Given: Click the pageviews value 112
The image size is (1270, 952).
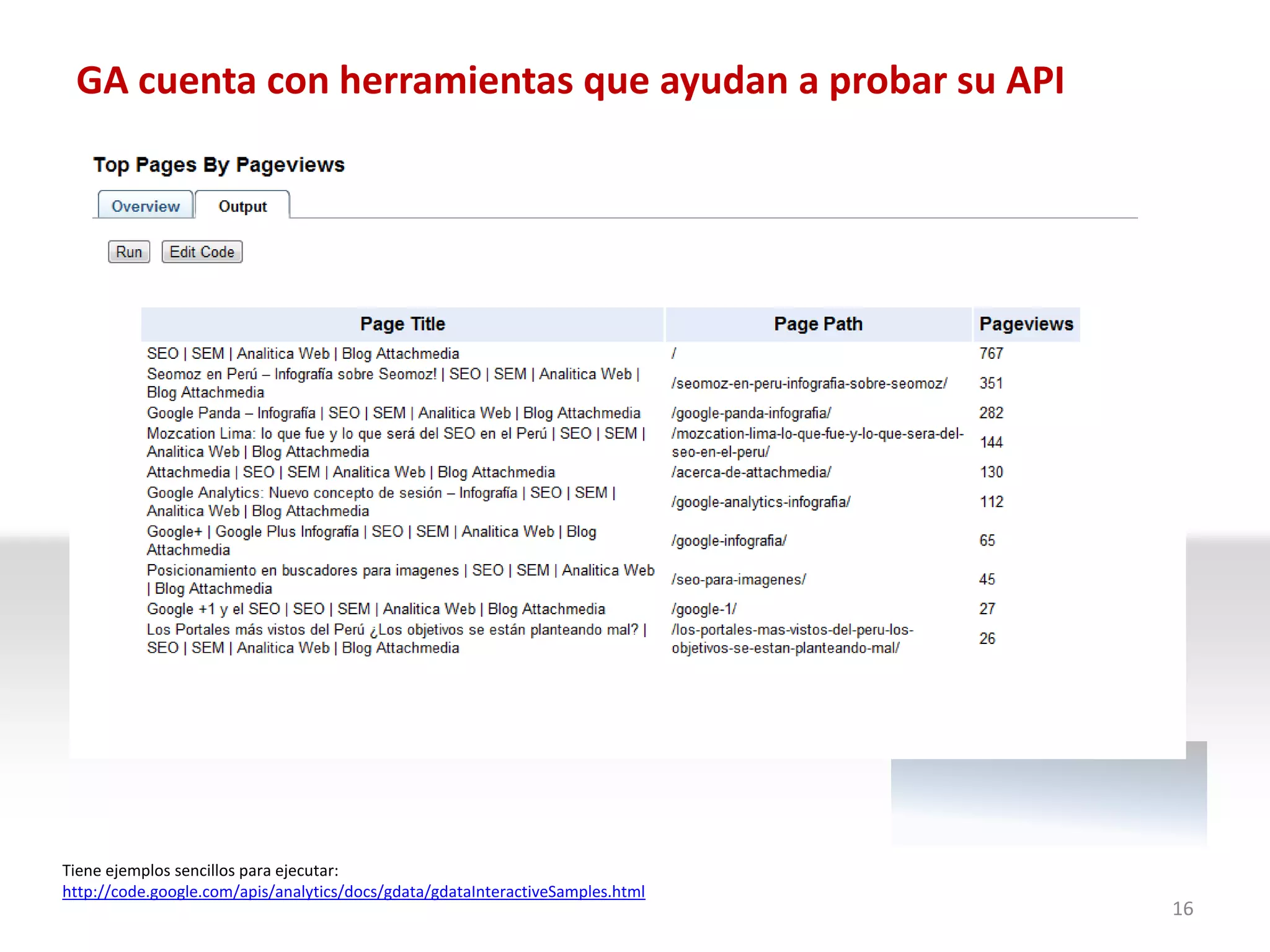Looking at the screenshot, I should tap(991, 502).
